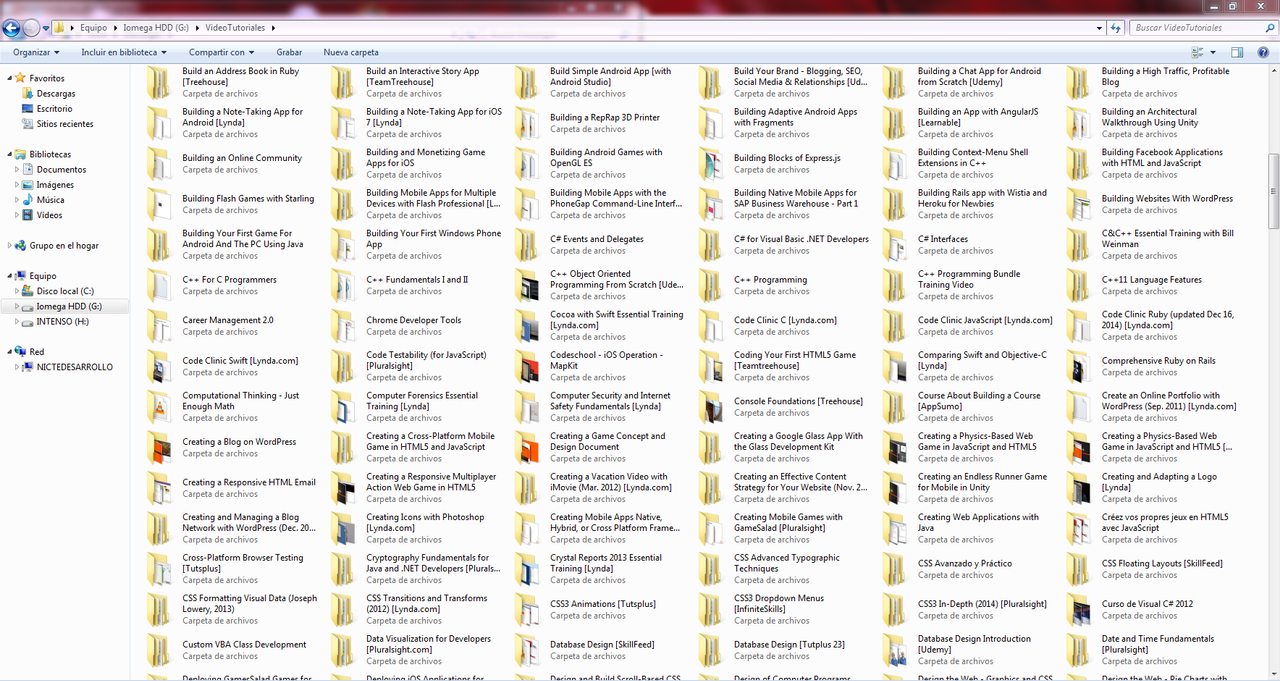This screenshot has height=681, width=1280.
Task: Select Iomega HDD (G:) in the sidebar
Action: pyautogui.click(x=69, y=306)
